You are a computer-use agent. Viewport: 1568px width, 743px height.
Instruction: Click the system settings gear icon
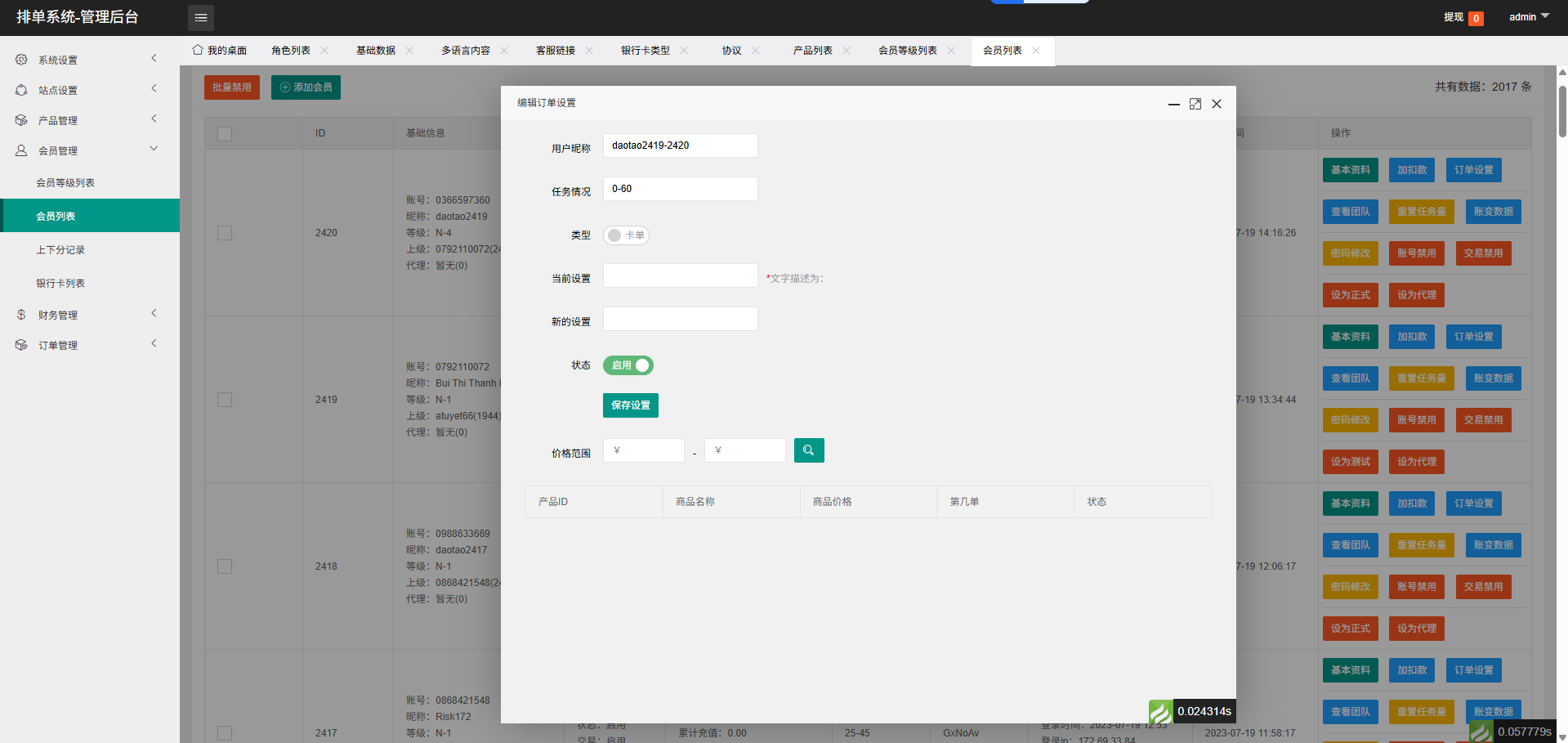21,60
